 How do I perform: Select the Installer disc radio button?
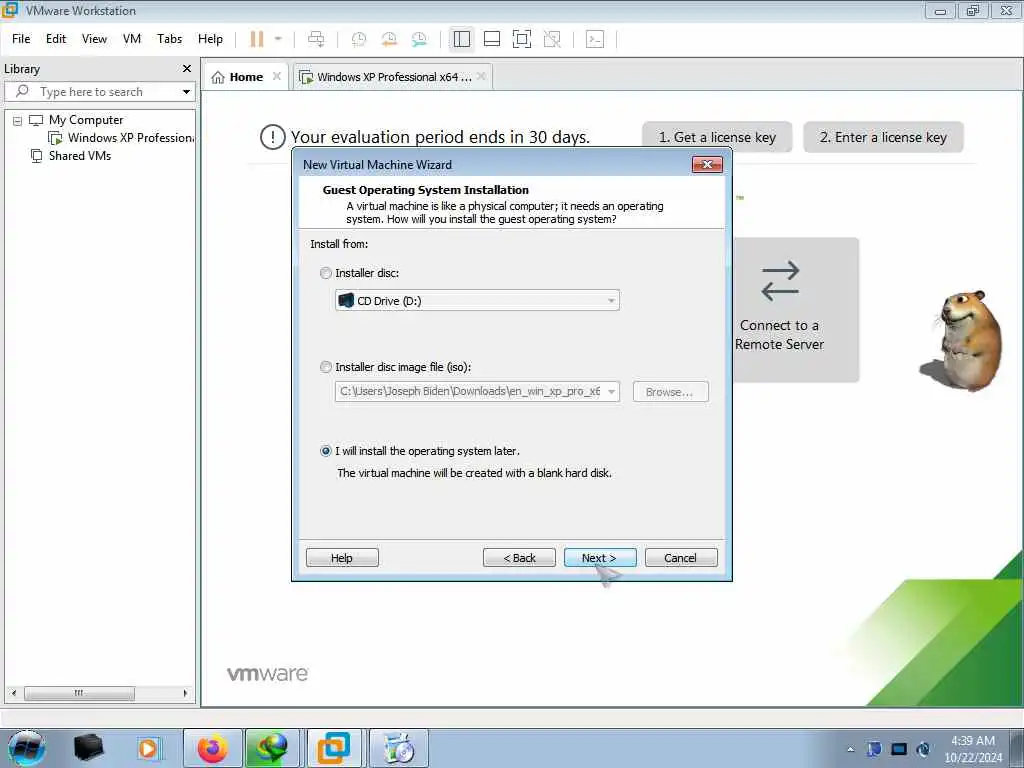(x=326, y=273)
